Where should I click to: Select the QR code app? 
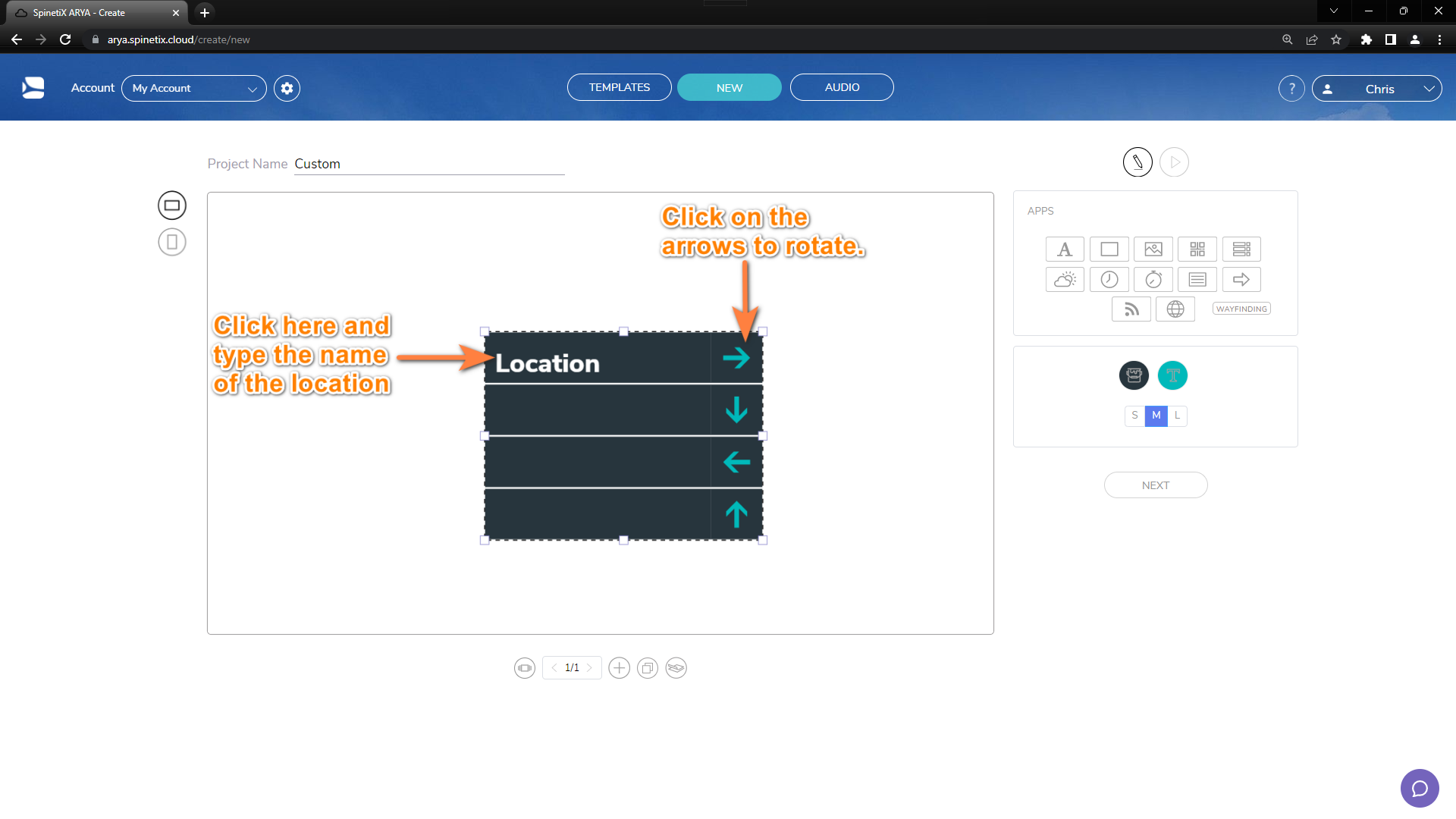(x=1197, y=249)
